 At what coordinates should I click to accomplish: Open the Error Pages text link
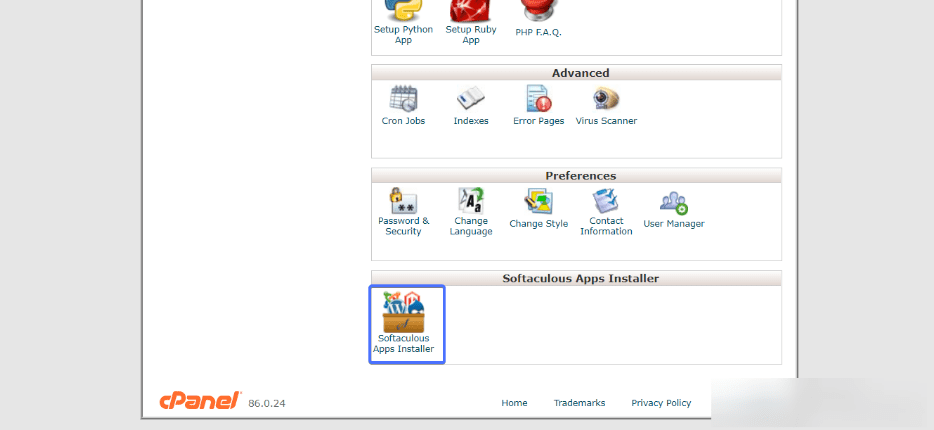[x=538, y=121]
